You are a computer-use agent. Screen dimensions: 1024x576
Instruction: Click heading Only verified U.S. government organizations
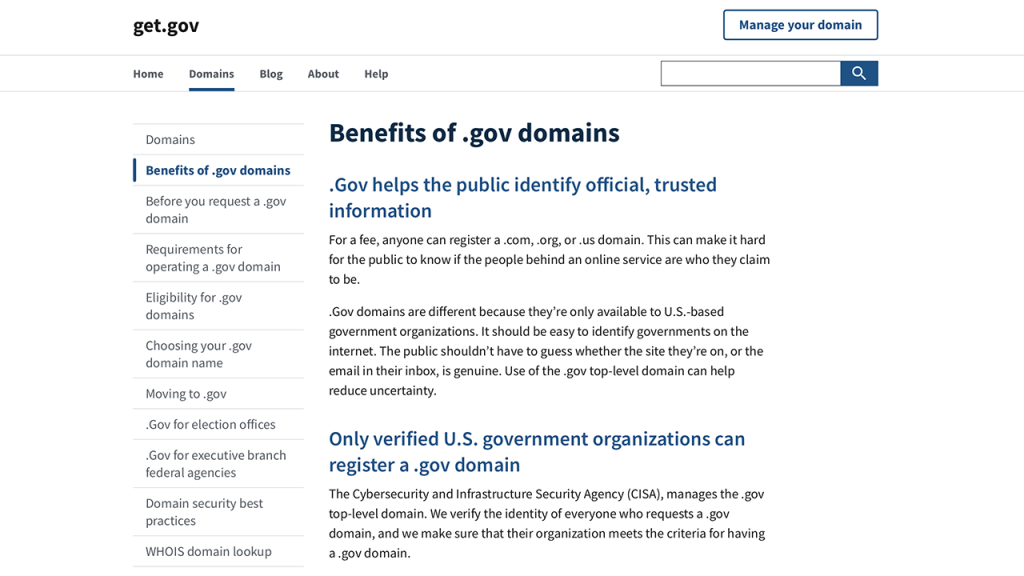(x=537, y=451)
